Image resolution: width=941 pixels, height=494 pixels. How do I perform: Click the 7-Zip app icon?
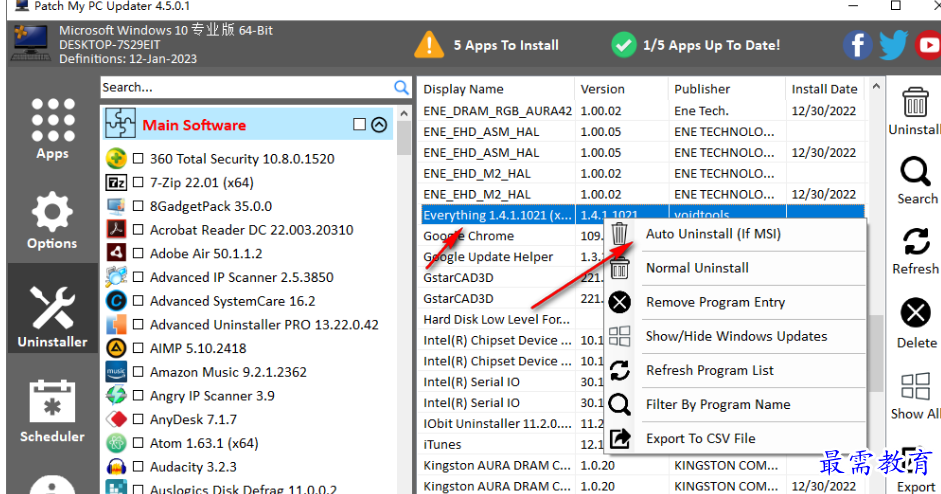point(116,182)
